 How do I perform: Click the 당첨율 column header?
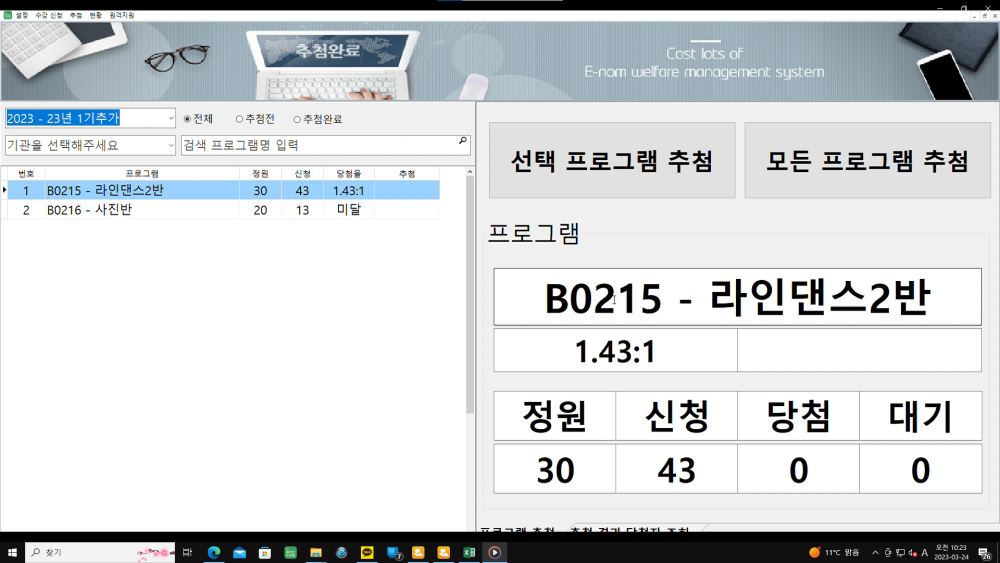[x=349, y=173]
